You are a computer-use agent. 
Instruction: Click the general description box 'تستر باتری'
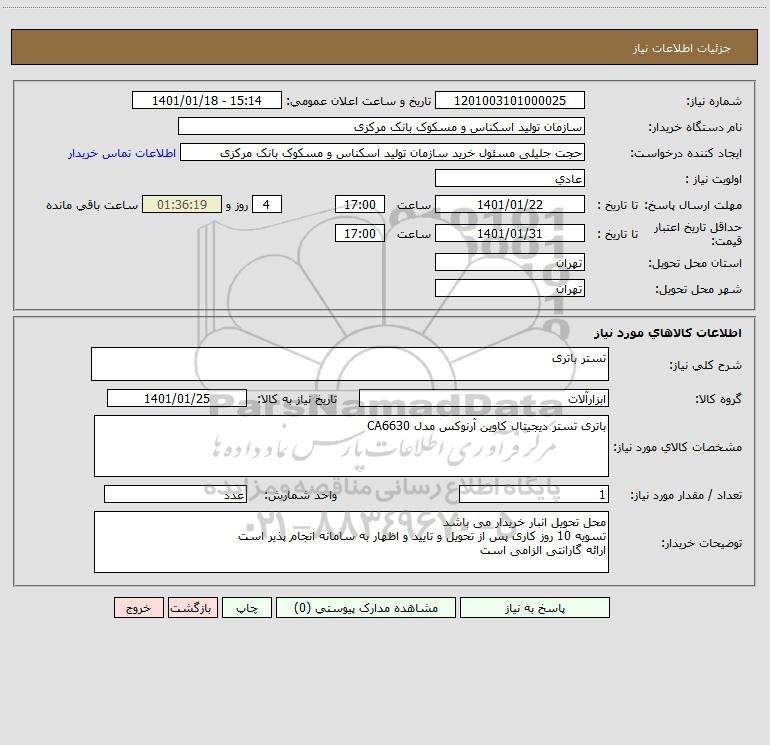point(350,364)
